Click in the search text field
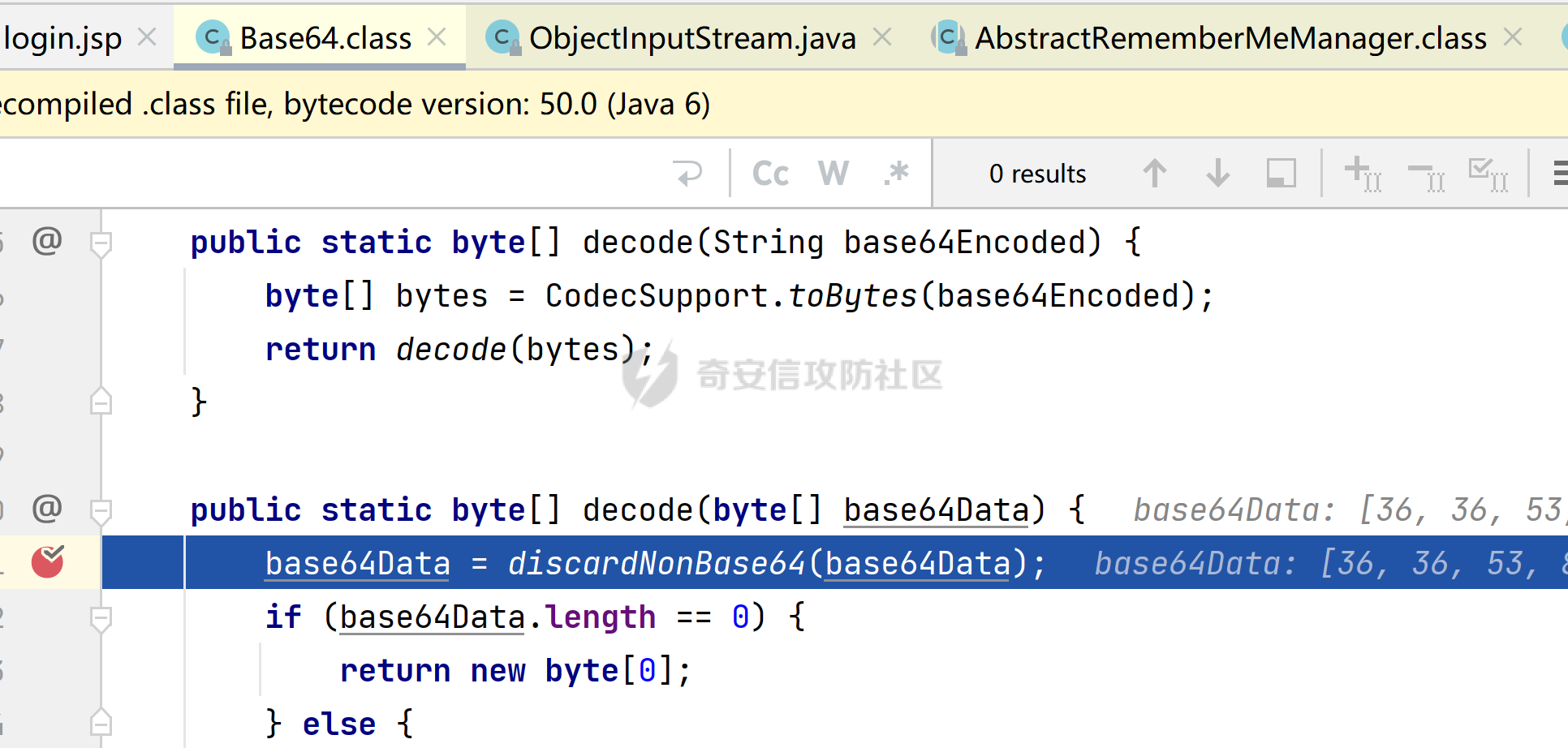1568x748 pixels. coord(325,174)
